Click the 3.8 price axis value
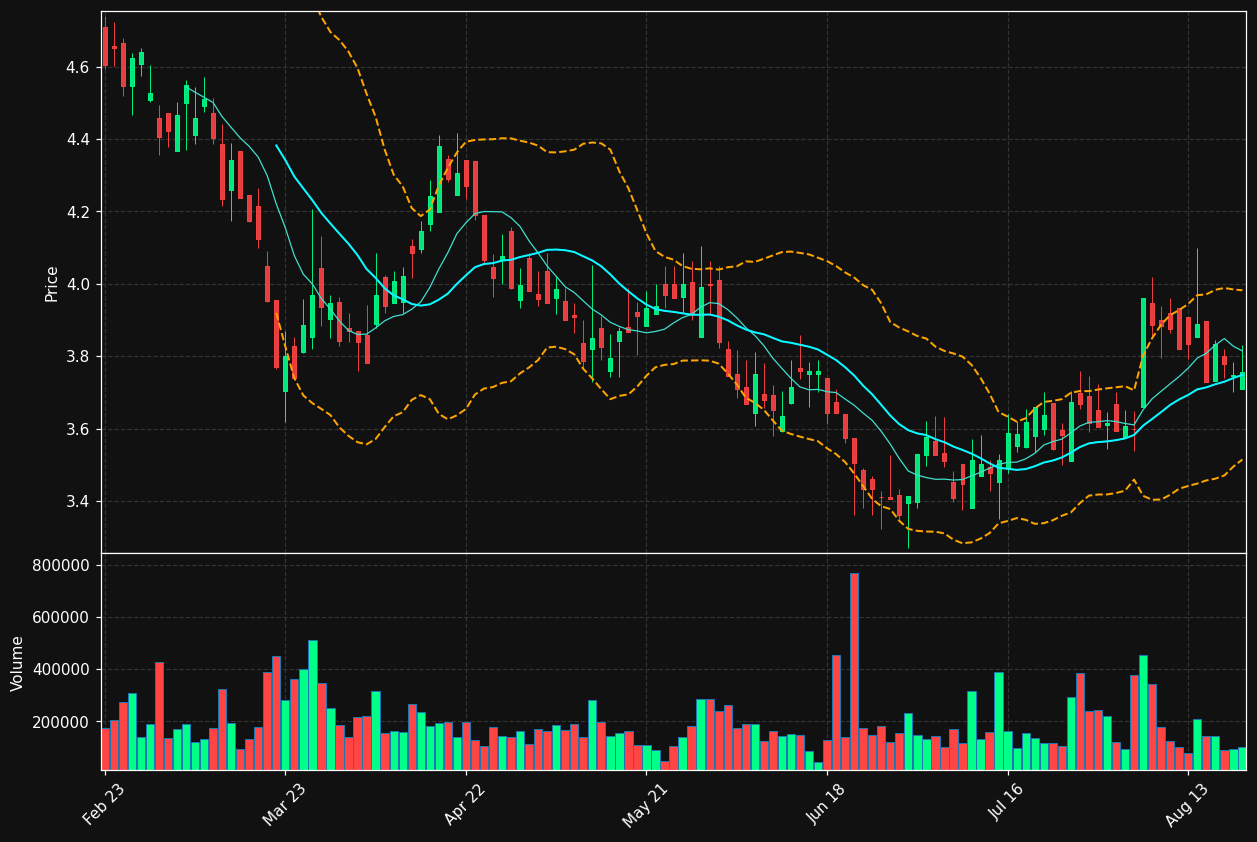This screenshot has height=842, width=1257. (78, 357)
